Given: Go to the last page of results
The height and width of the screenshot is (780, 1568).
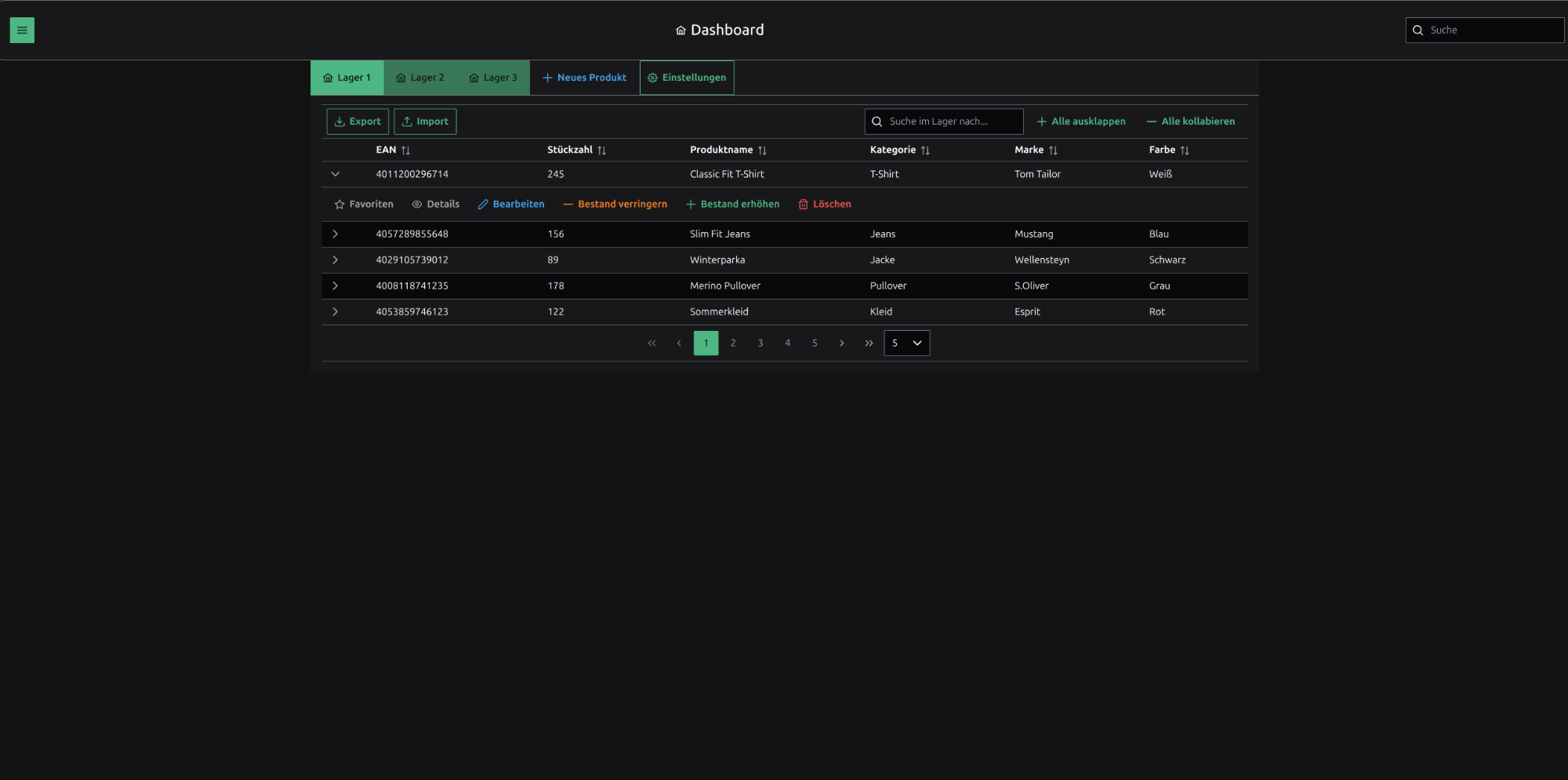Looking at the screenshot, I should pos(869,343).
